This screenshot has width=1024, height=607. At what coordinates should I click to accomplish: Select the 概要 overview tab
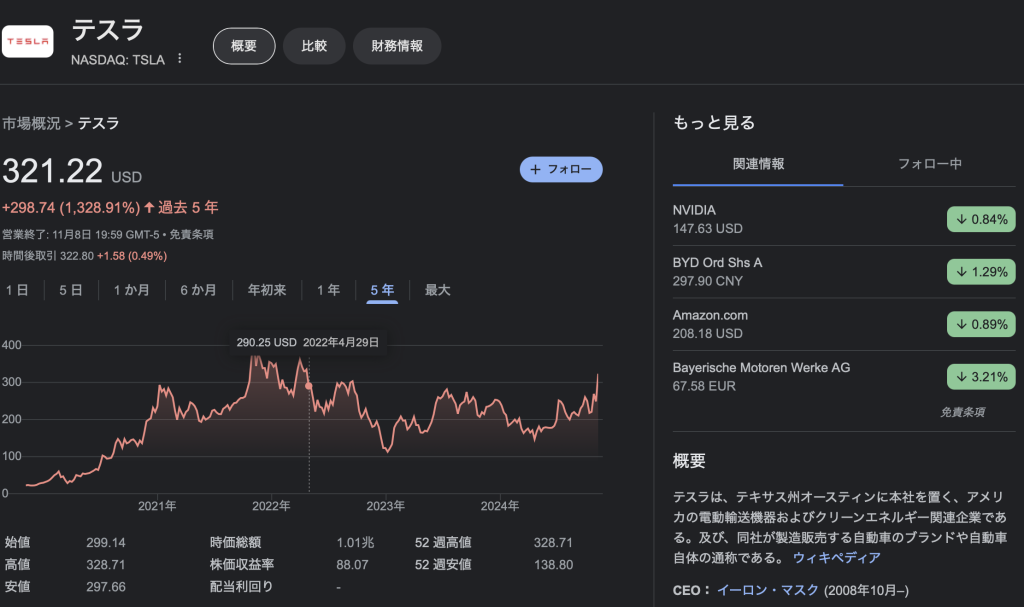click(244, 46)
